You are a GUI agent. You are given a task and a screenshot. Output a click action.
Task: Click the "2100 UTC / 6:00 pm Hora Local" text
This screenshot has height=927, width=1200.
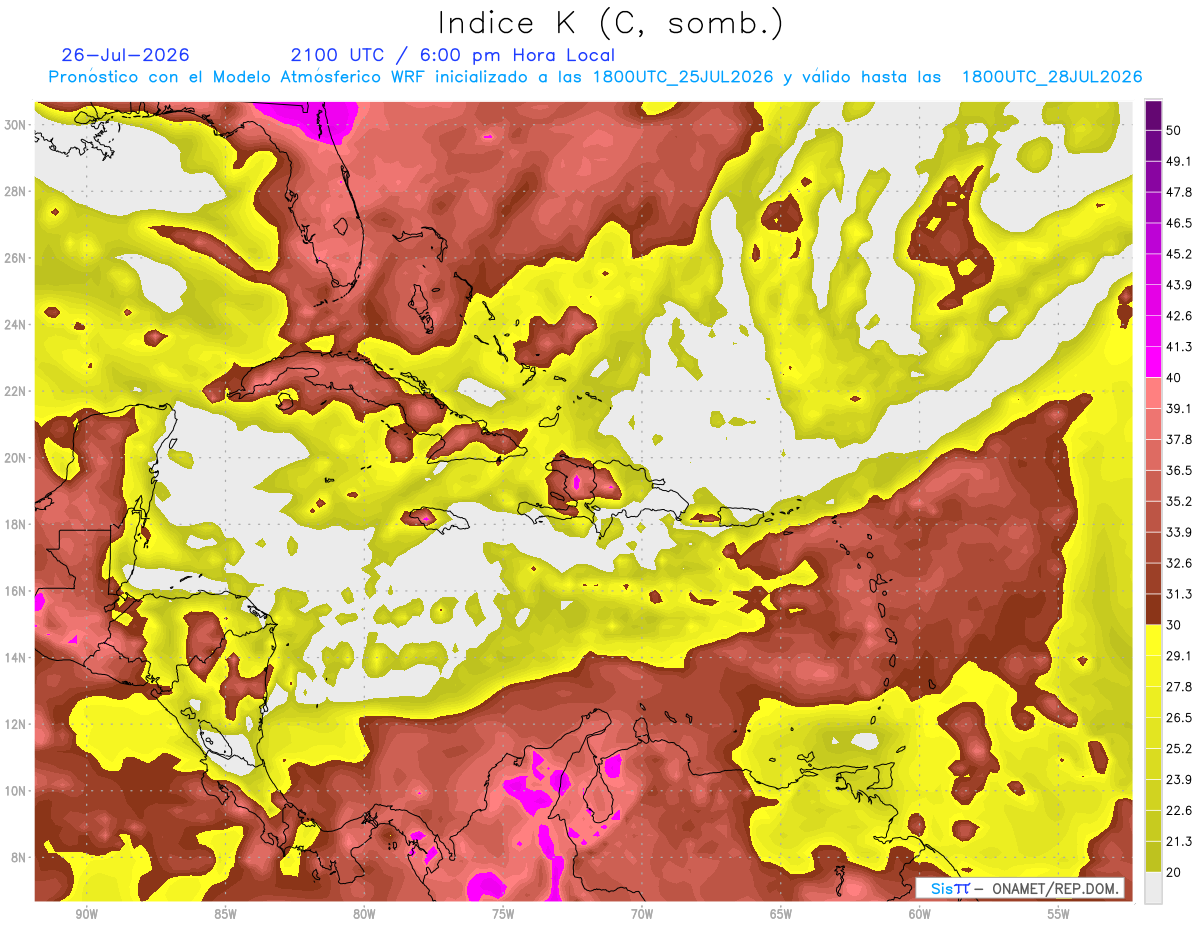(x=453, y=55)
